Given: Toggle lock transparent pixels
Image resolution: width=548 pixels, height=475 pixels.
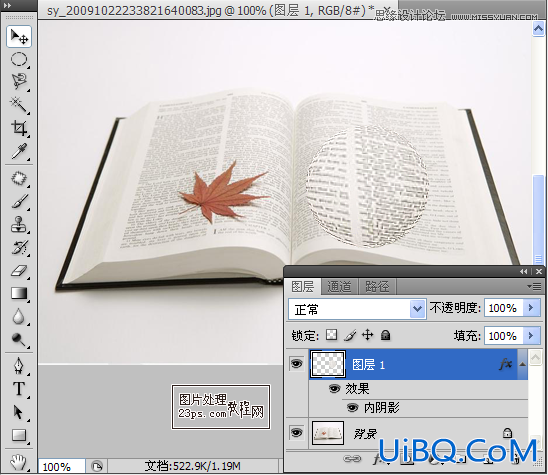Looking at the screenshot, I should point(331,335).
